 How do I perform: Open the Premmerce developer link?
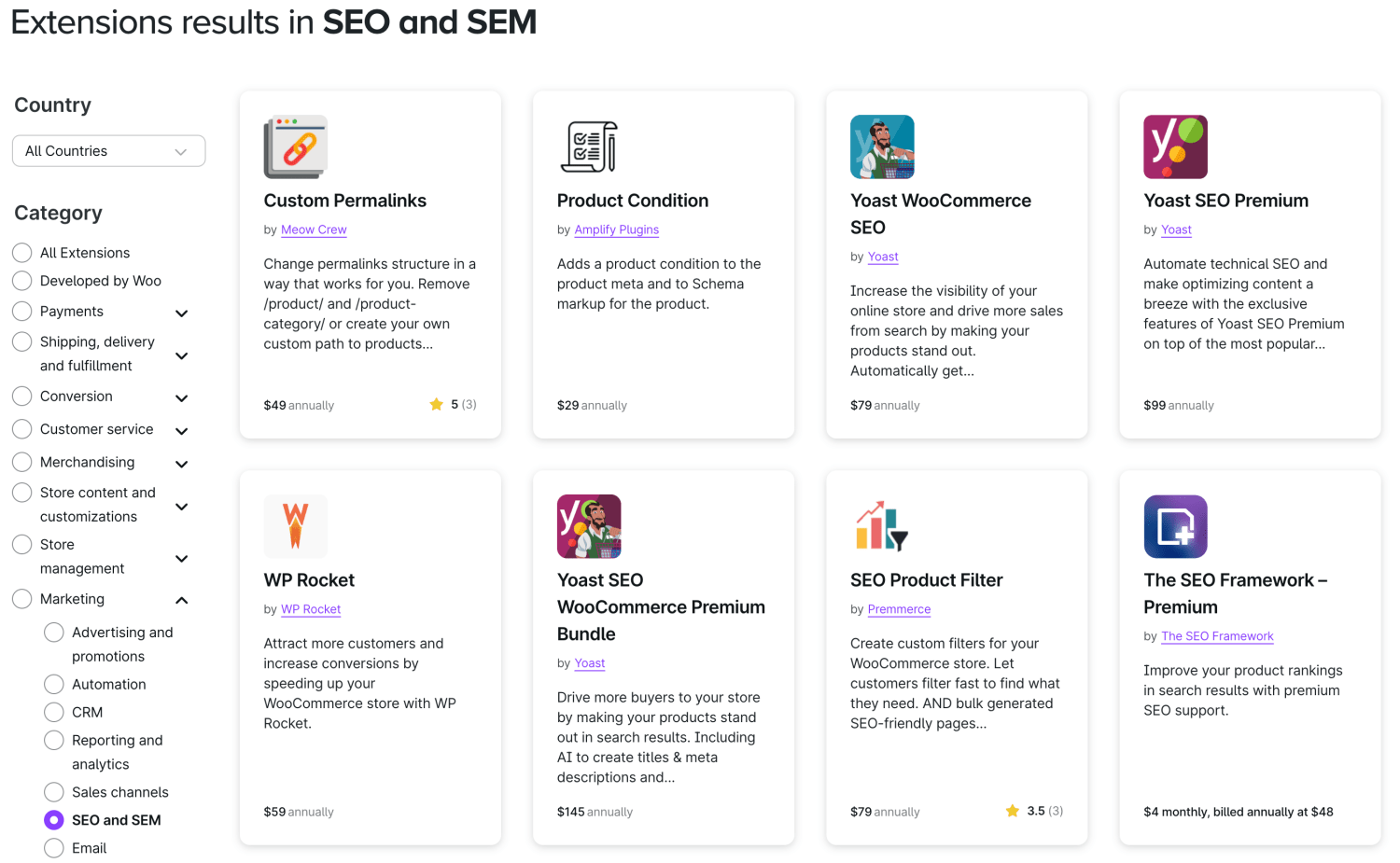coord(899,609)
